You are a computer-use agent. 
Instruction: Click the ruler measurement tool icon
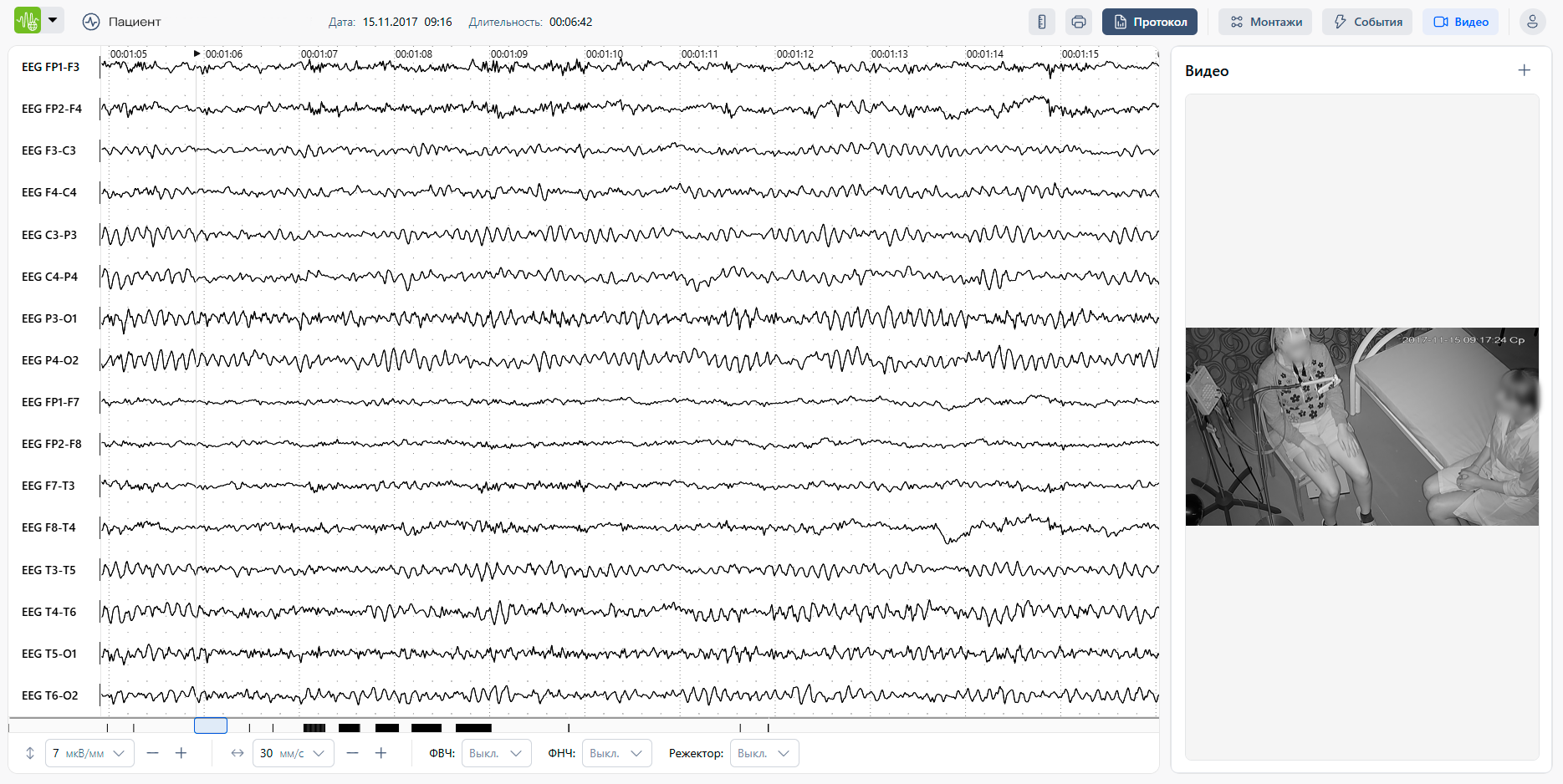pyautogui.click(x=1041, y=22)
